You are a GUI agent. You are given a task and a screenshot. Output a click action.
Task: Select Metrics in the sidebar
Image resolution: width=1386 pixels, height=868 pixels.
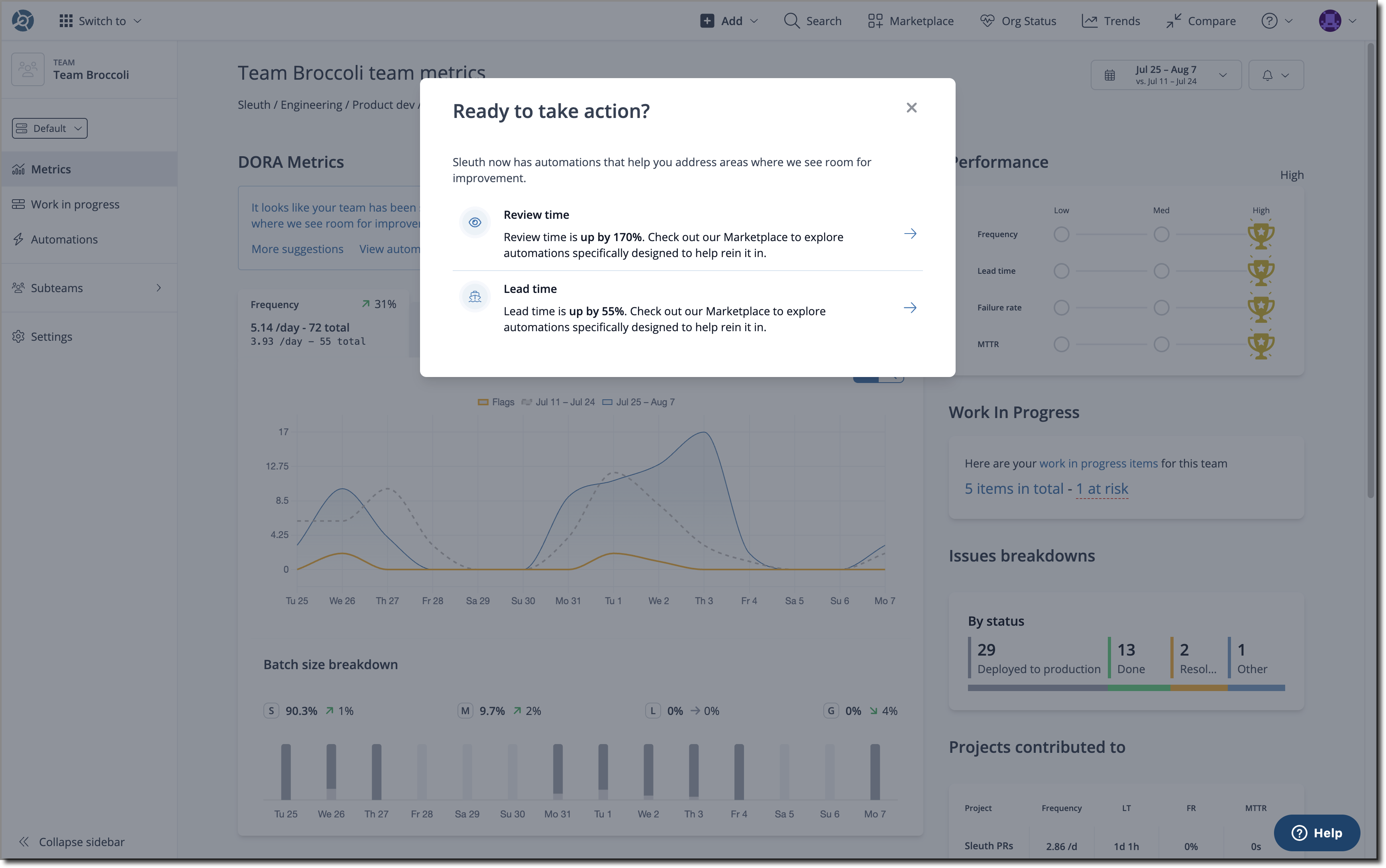[x=89, y=169]
